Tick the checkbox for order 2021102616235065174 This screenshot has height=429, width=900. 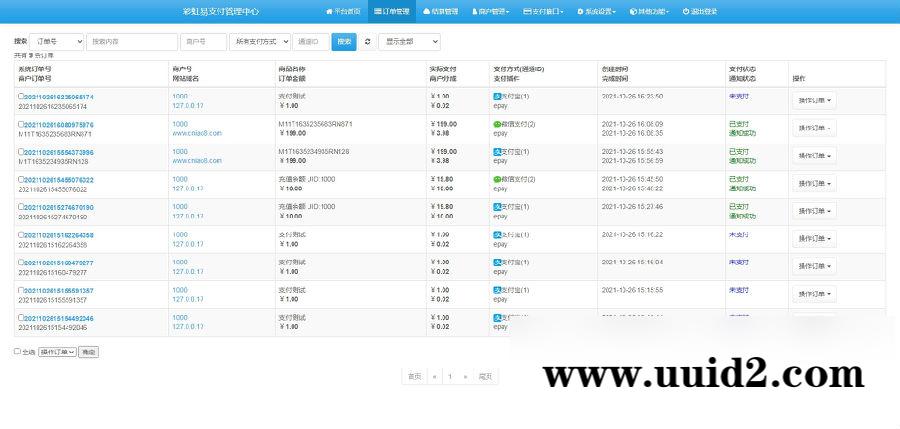pyautogui.click(x=20, y=97)
